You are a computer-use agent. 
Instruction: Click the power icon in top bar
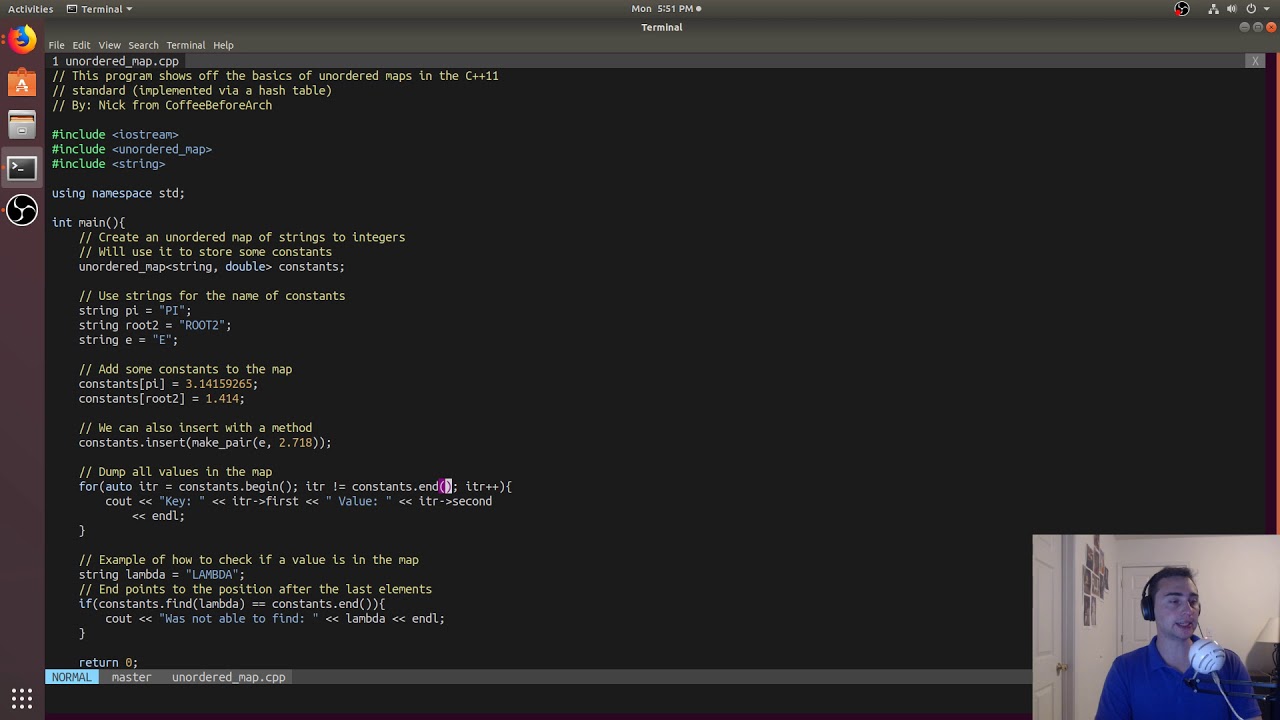(x=1250, y=9)
